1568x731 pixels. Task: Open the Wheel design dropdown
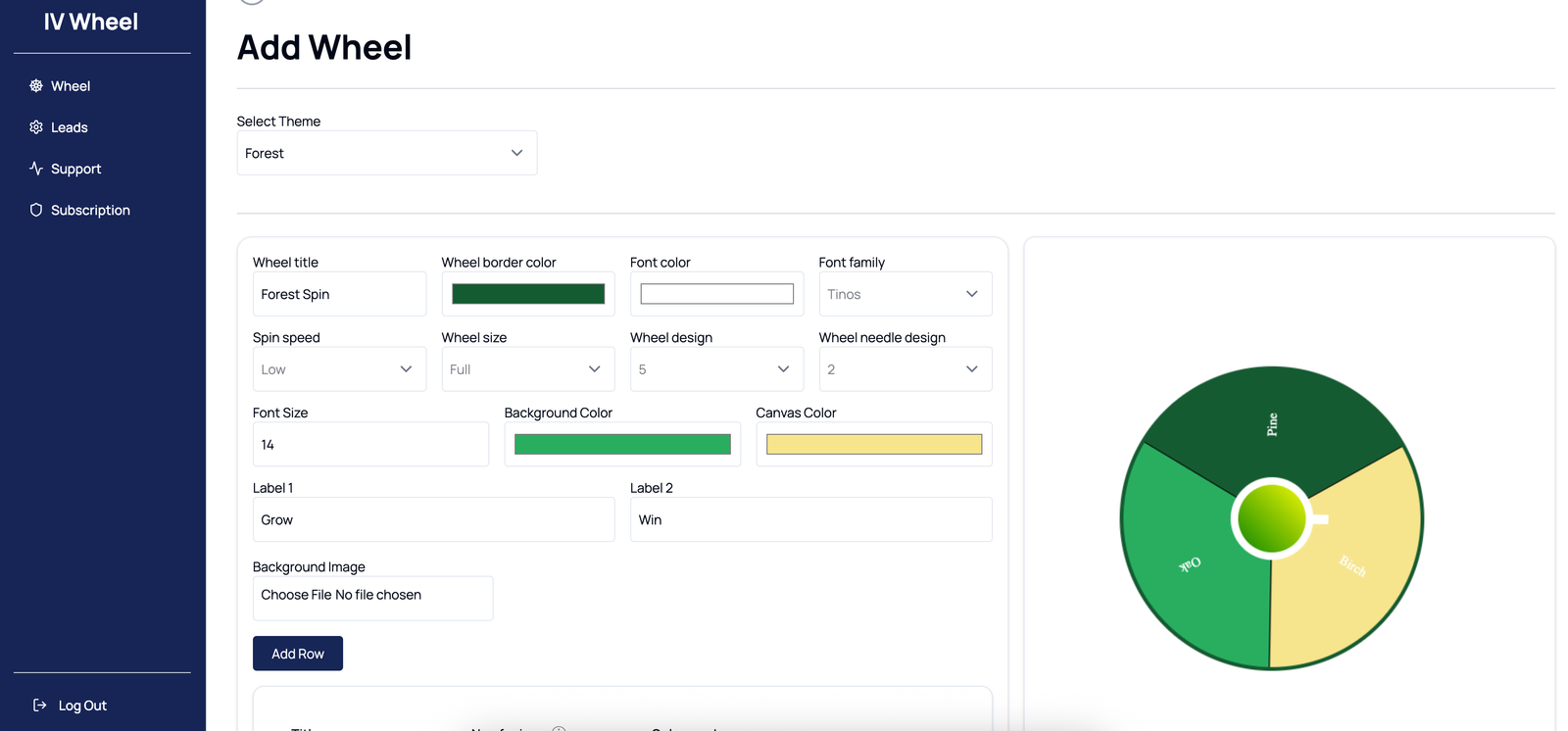coord(715,369)
